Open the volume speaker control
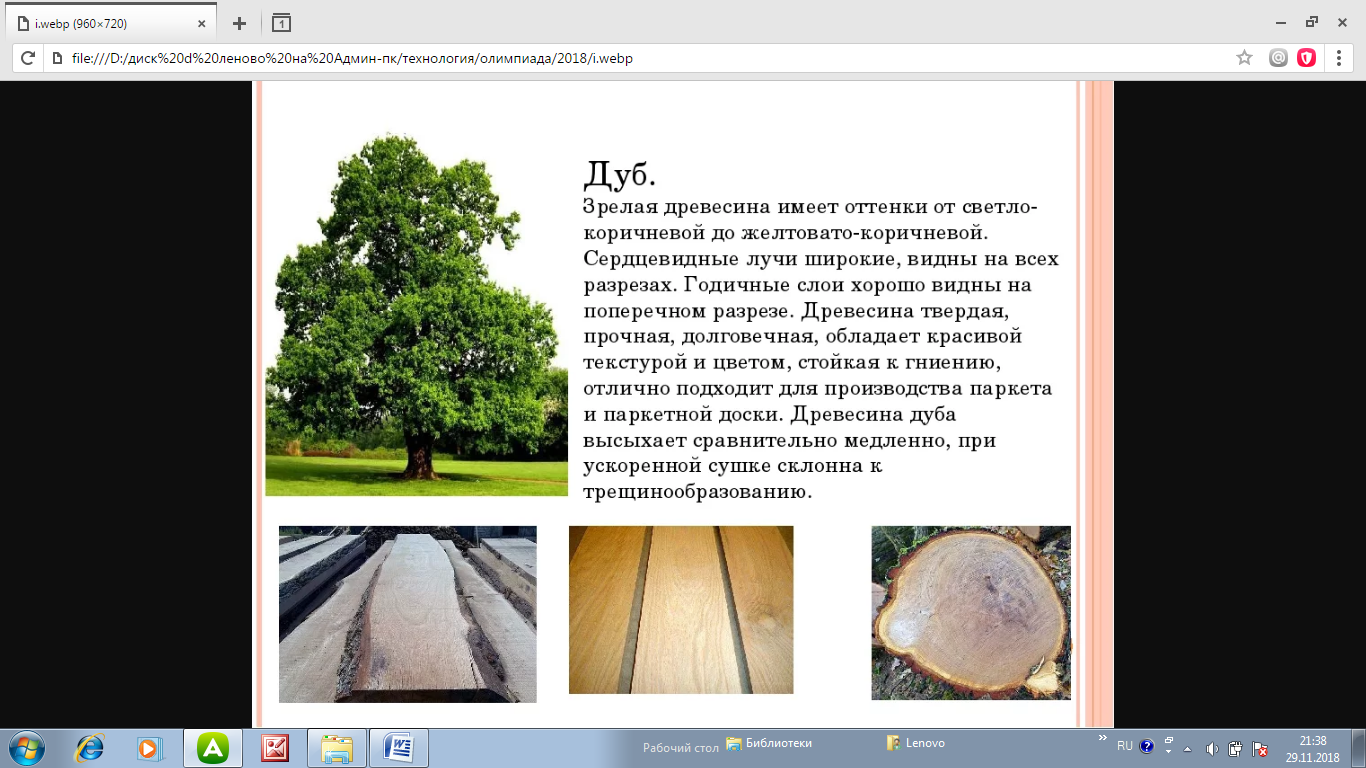 pos(1212,748)
